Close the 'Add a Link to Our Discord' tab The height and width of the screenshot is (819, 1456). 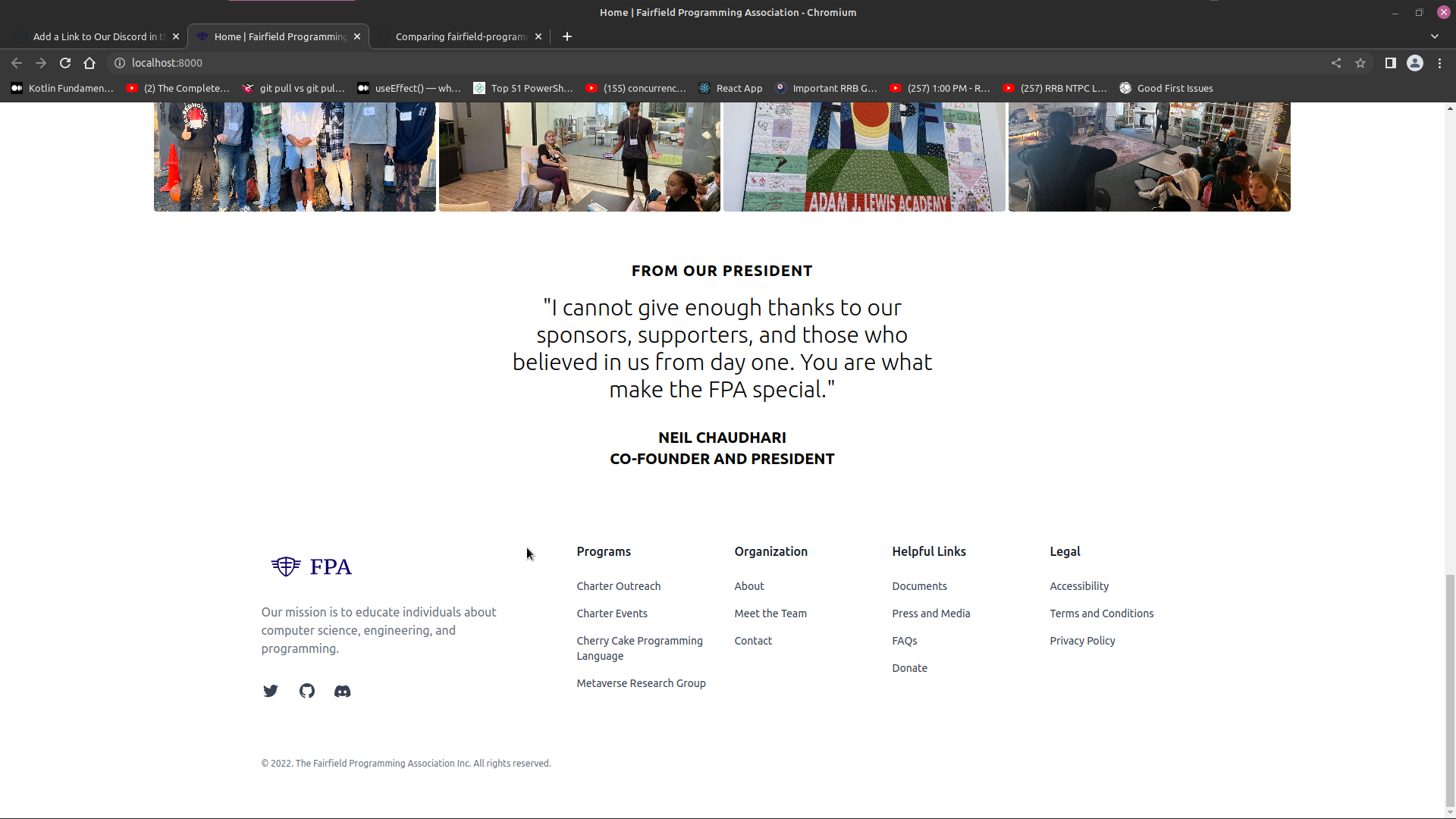pyautogui.click(x=176, y=36)
